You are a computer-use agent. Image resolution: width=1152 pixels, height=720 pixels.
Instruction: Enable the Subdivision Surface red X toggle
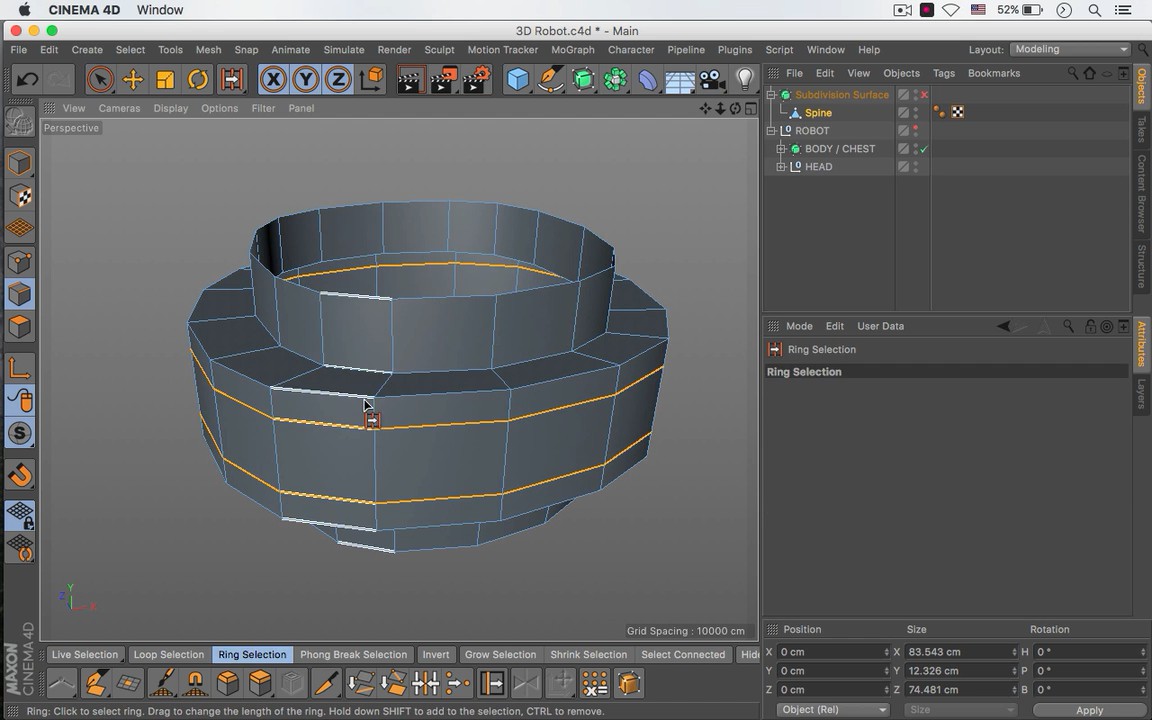(x=924, y=95)
